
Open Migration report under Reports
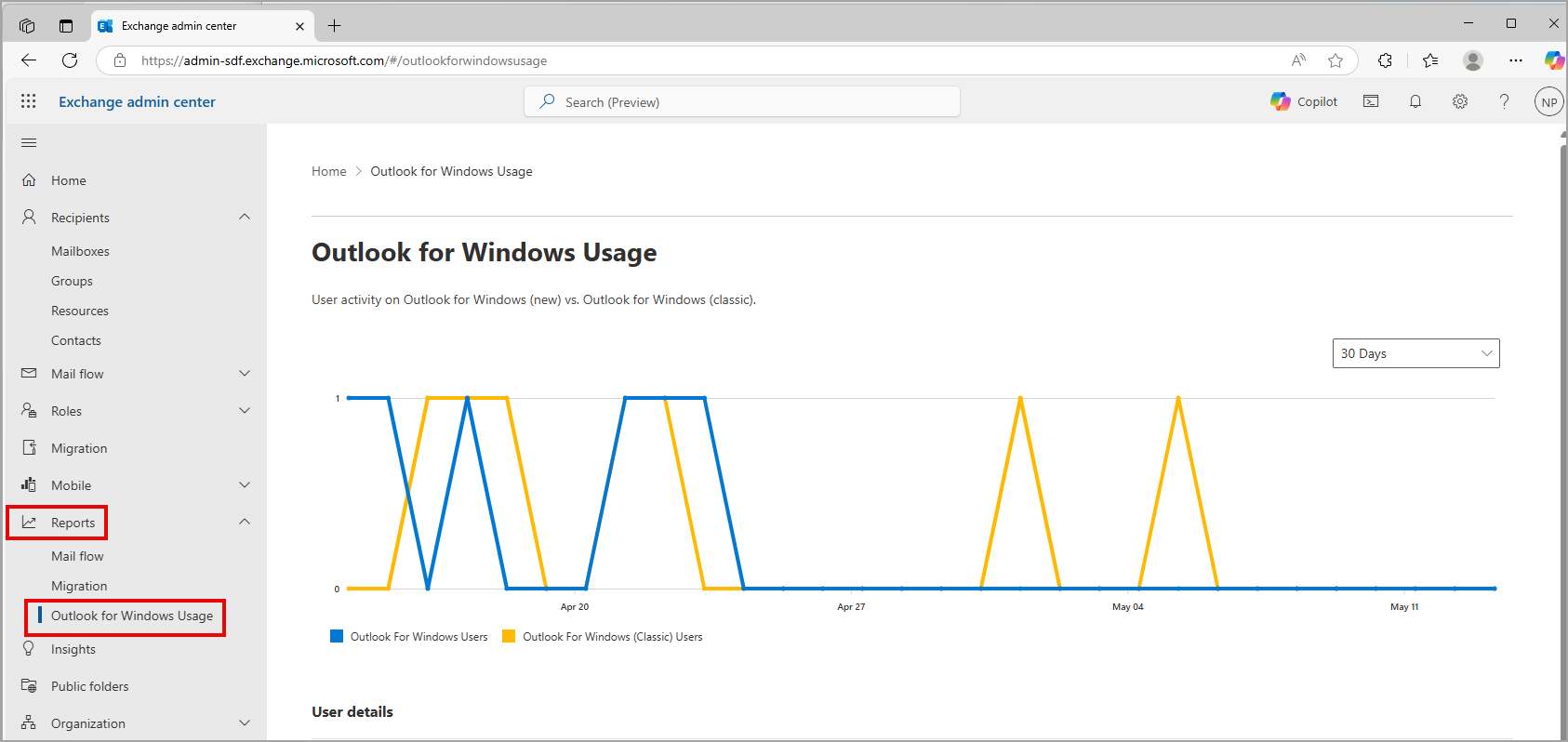[79, 586]
